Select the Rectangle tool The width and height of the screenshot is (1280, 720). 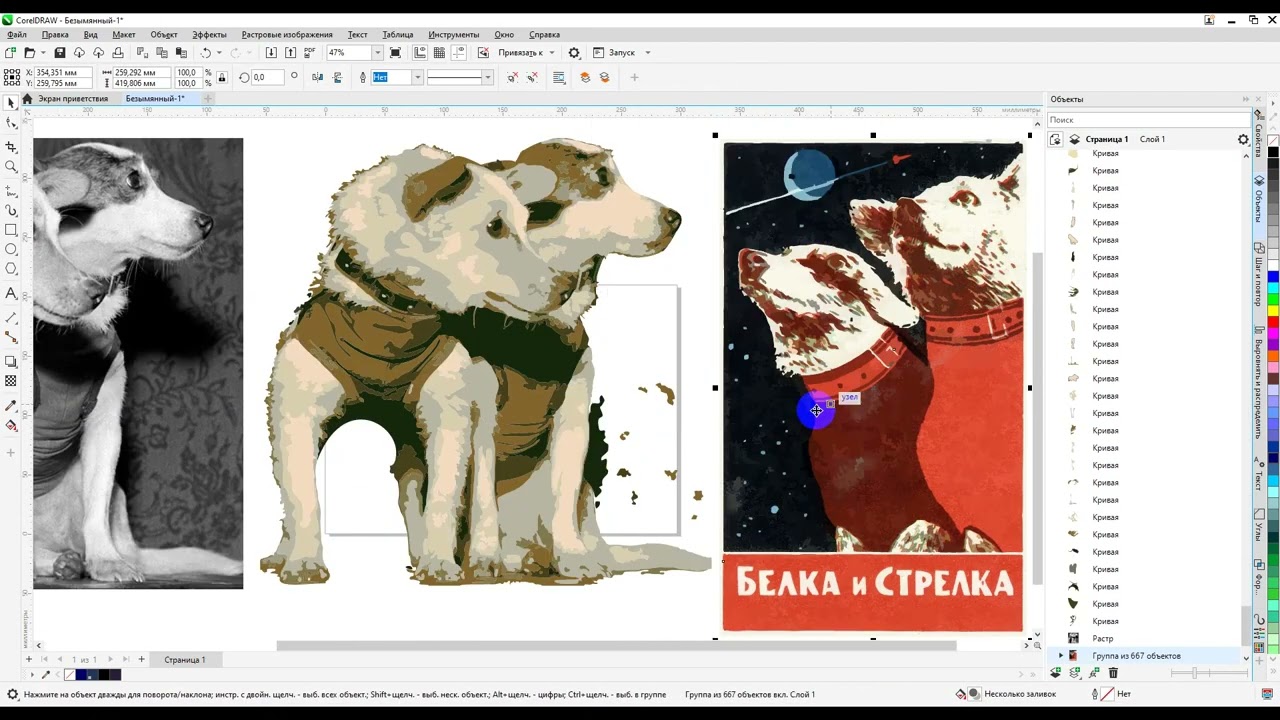(x=11, y=230)
